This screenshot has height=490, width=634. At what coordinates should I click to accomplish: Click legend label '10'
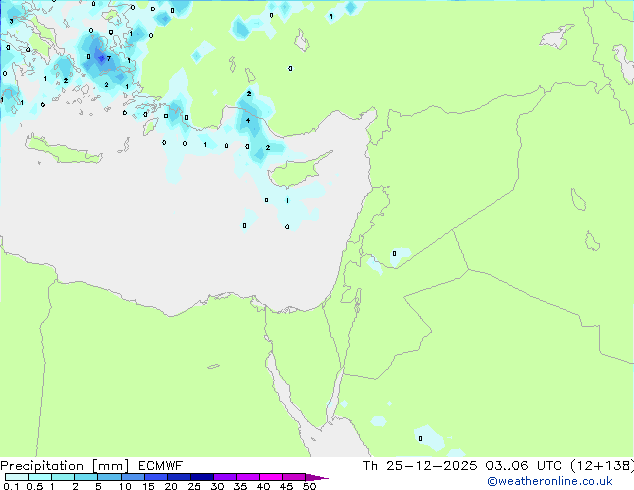[125, 486]
